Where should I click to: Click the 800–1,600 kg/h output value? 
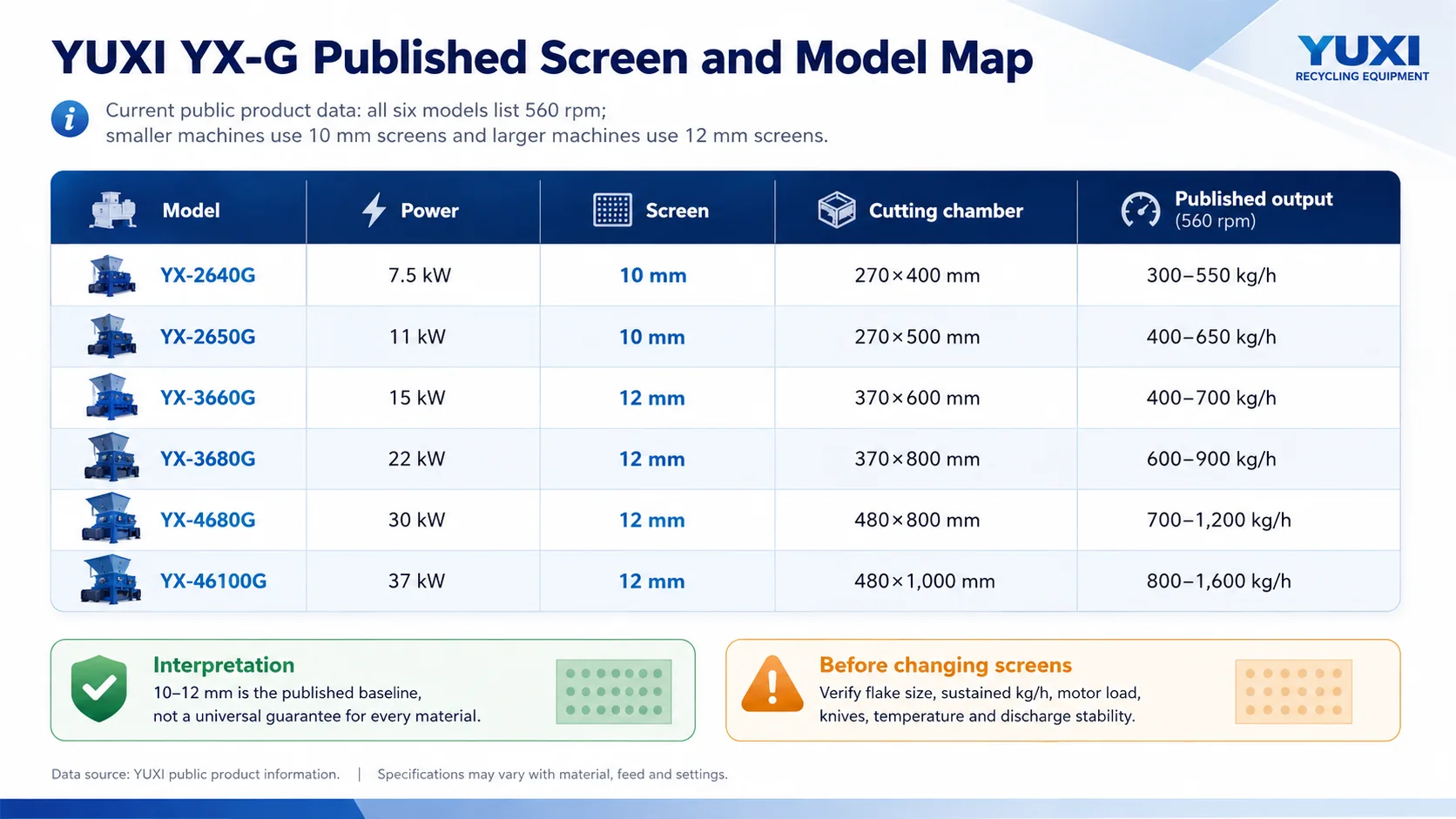click(1219, 581)
